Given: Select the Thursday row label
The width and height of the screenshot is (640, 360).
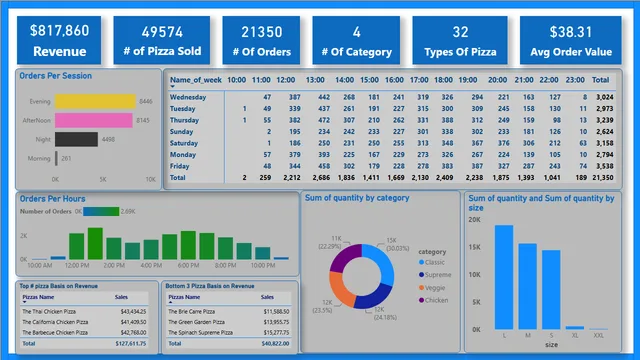Looking at the screenshot, I should tap(184, 120).
